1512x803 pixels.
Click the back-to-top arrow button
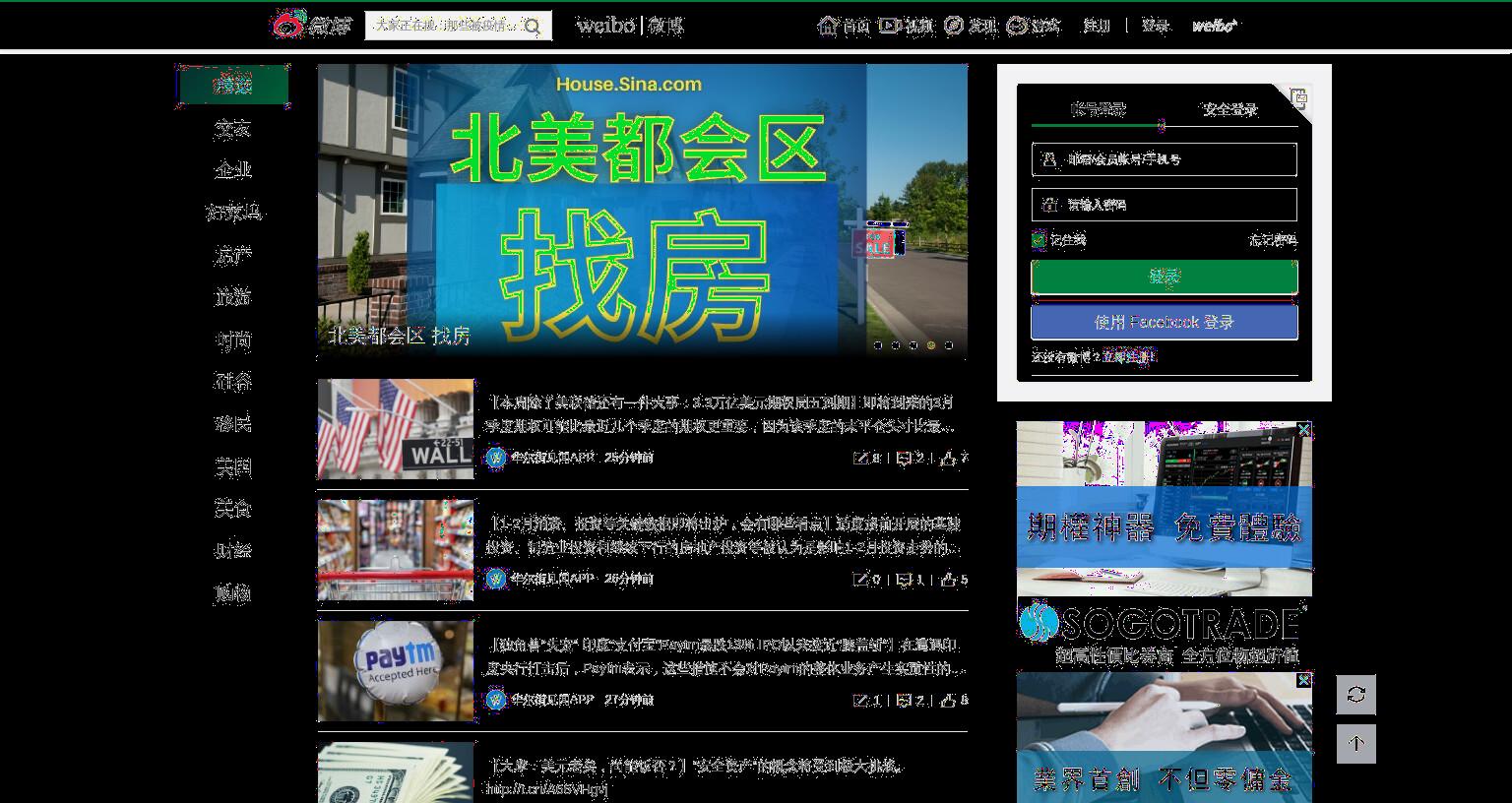point(1355,743)
